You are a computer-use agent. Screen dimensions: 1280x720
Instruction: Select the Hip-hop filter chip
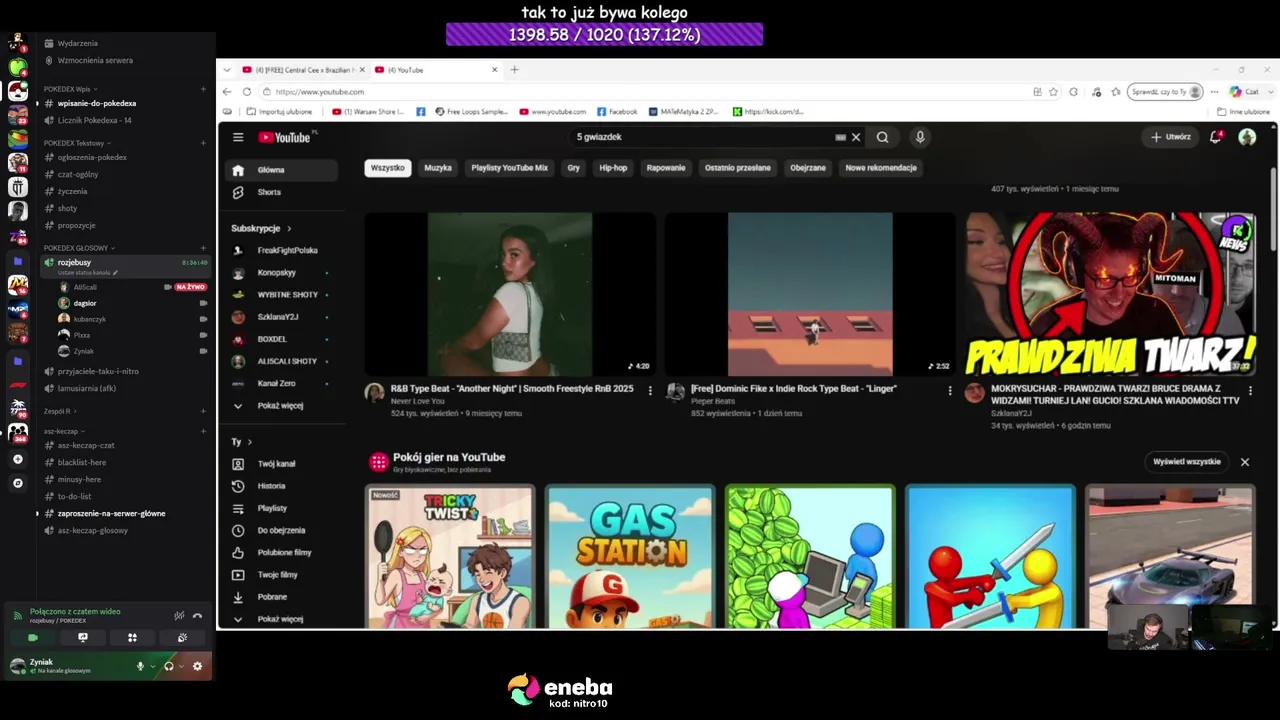(x=613, y=168)
